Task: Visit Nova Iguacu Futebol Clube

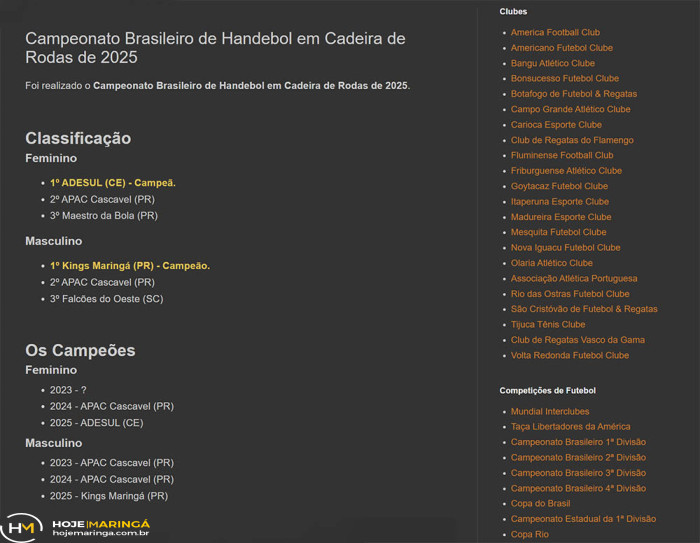Action: coord(566,247)
